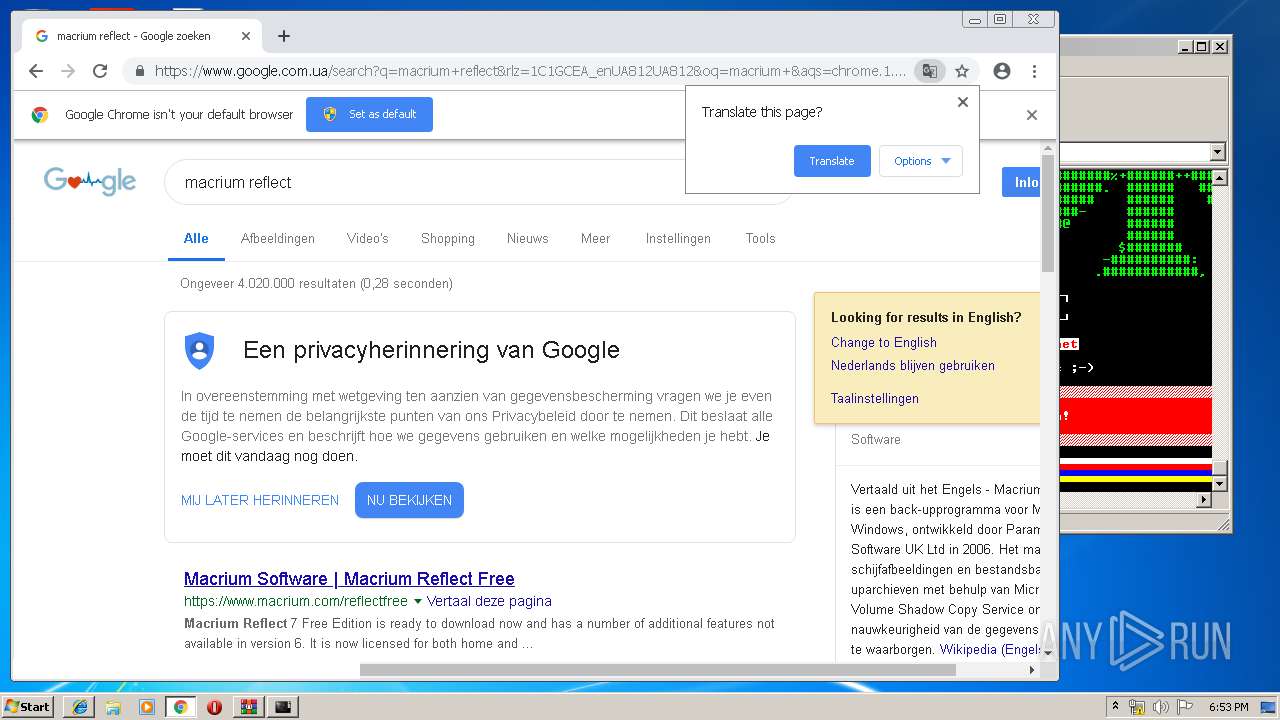The image size is (1280, 720).
Task: Click the Action Center flag icon
Action: 1185,707
